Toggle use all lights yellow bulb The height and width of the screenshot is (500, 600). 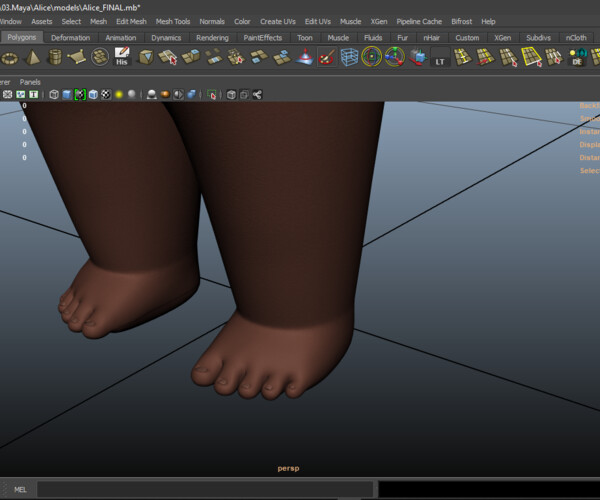(119, 94)
